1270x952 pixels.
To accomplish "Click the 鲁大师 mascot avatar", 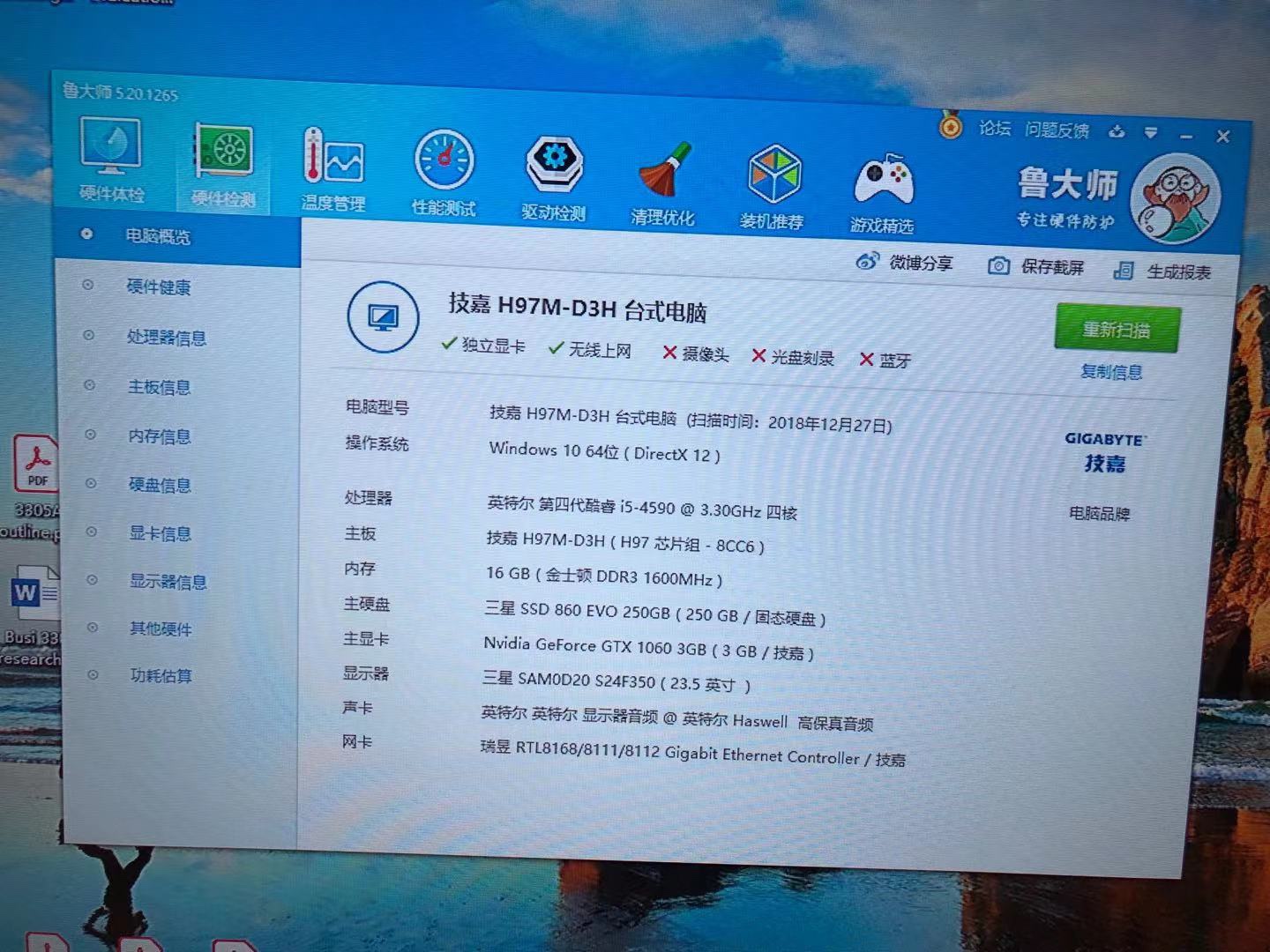I will click(1176, 199).
